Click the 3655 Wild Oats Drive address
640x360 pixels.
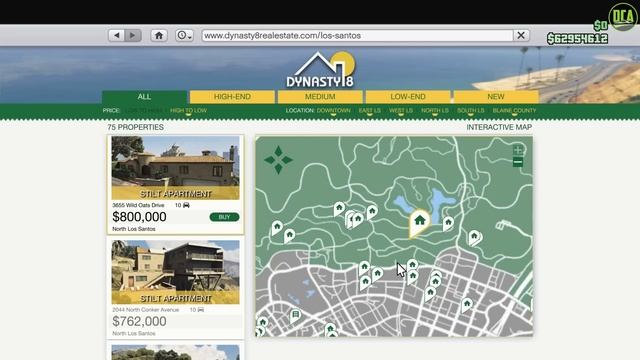pyautogui.click(x=138, y=205)
